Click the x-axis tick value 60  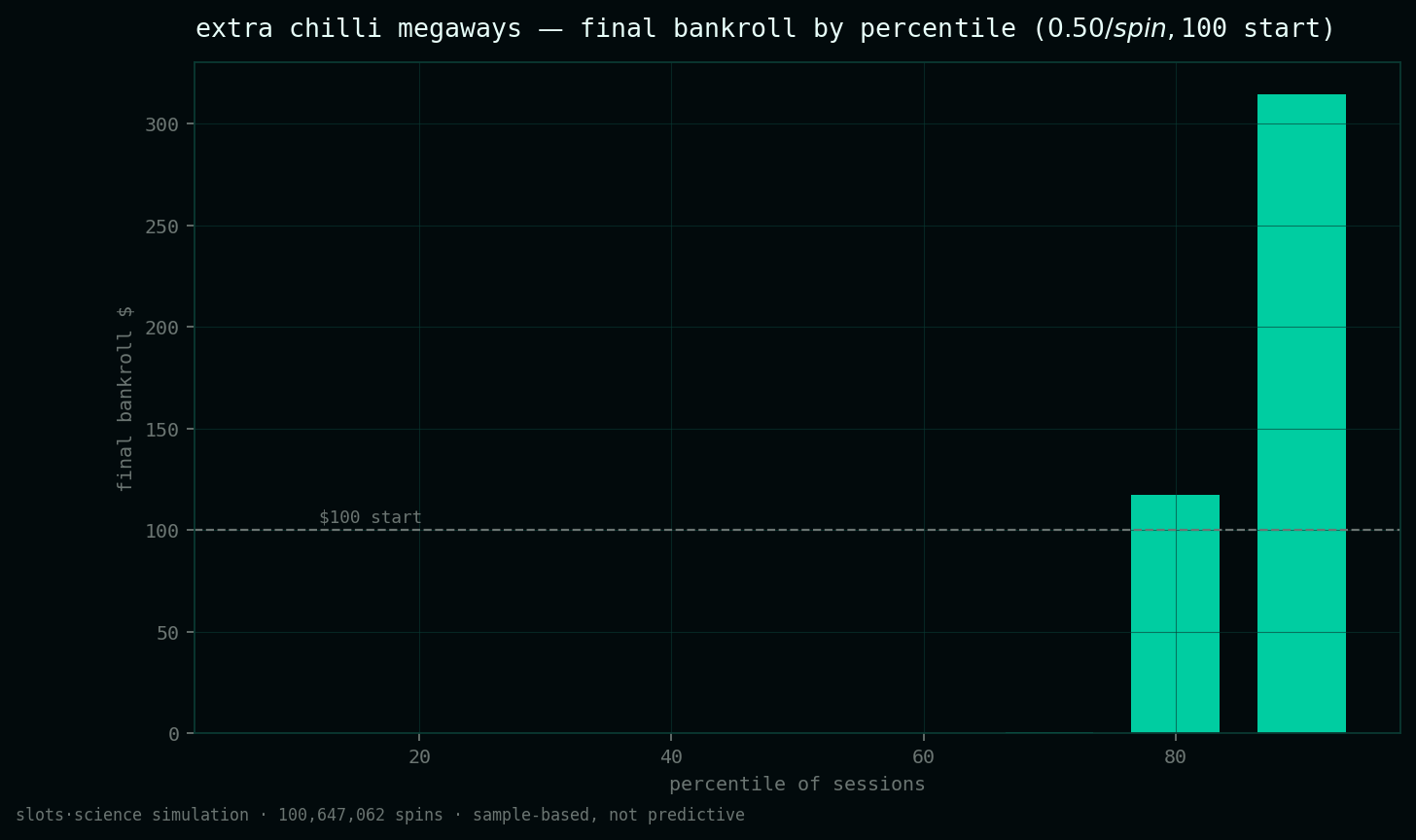click(x=924, y=756)
